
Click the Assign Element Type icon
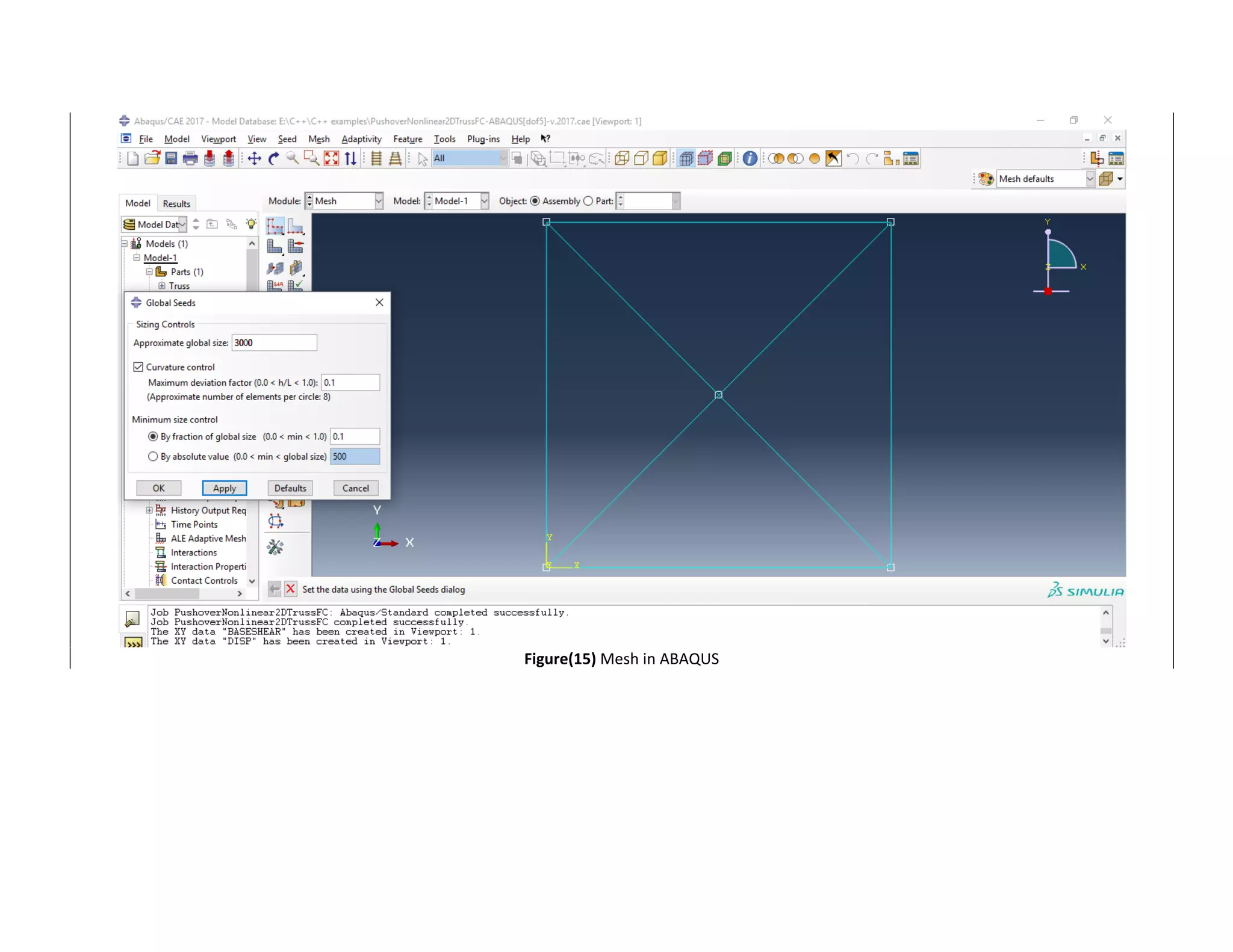(275, 285)
